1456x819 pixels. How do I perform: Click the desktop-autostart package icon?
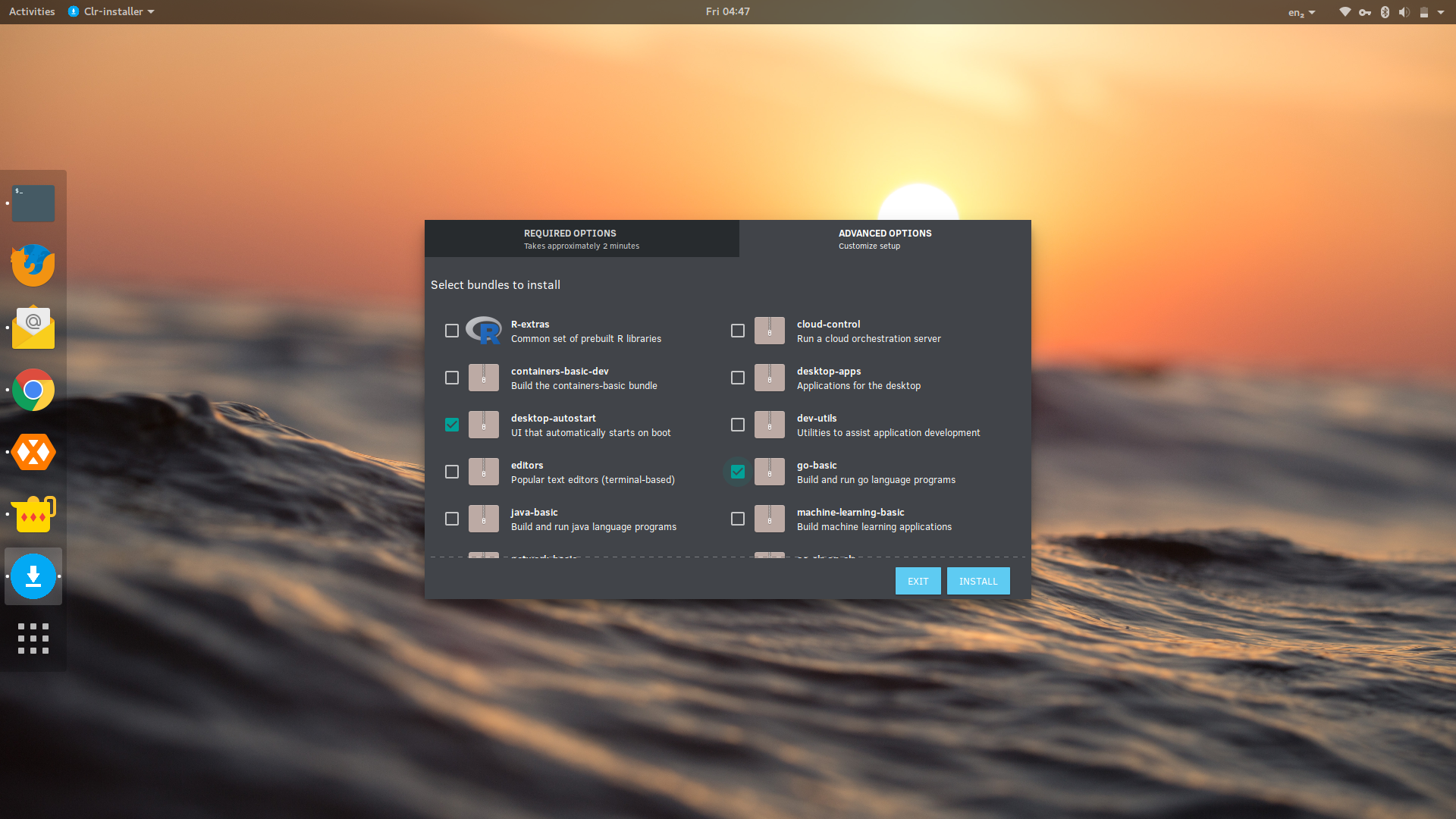tap(484, 425)
